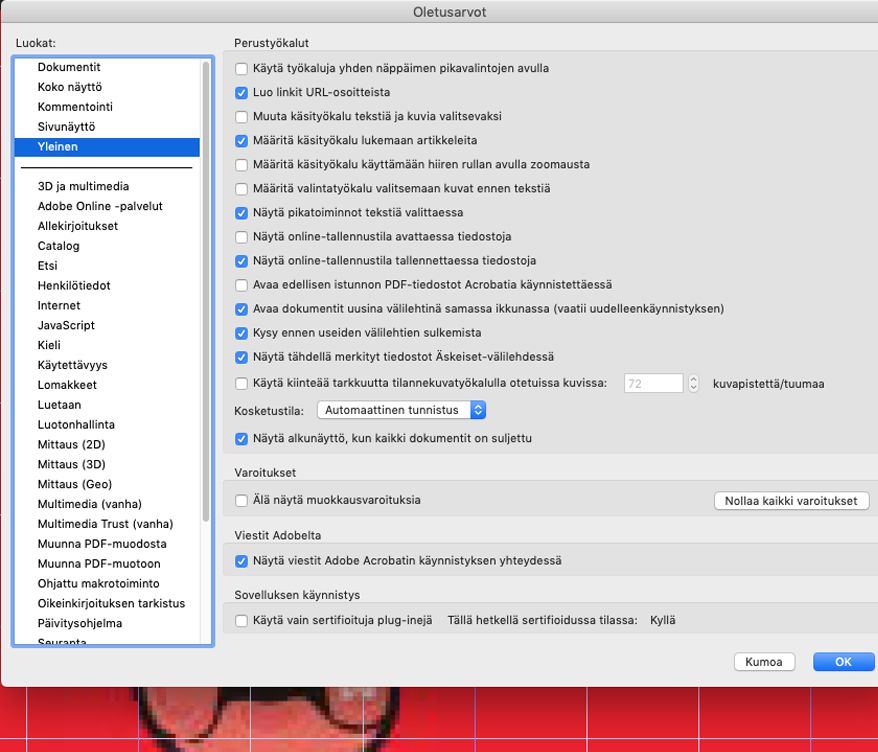The width and height of the screenshot is (878, 752).
Task: Disable "Määritä käsityökalu lukemaan artikkeleita"
Action: 240,140
